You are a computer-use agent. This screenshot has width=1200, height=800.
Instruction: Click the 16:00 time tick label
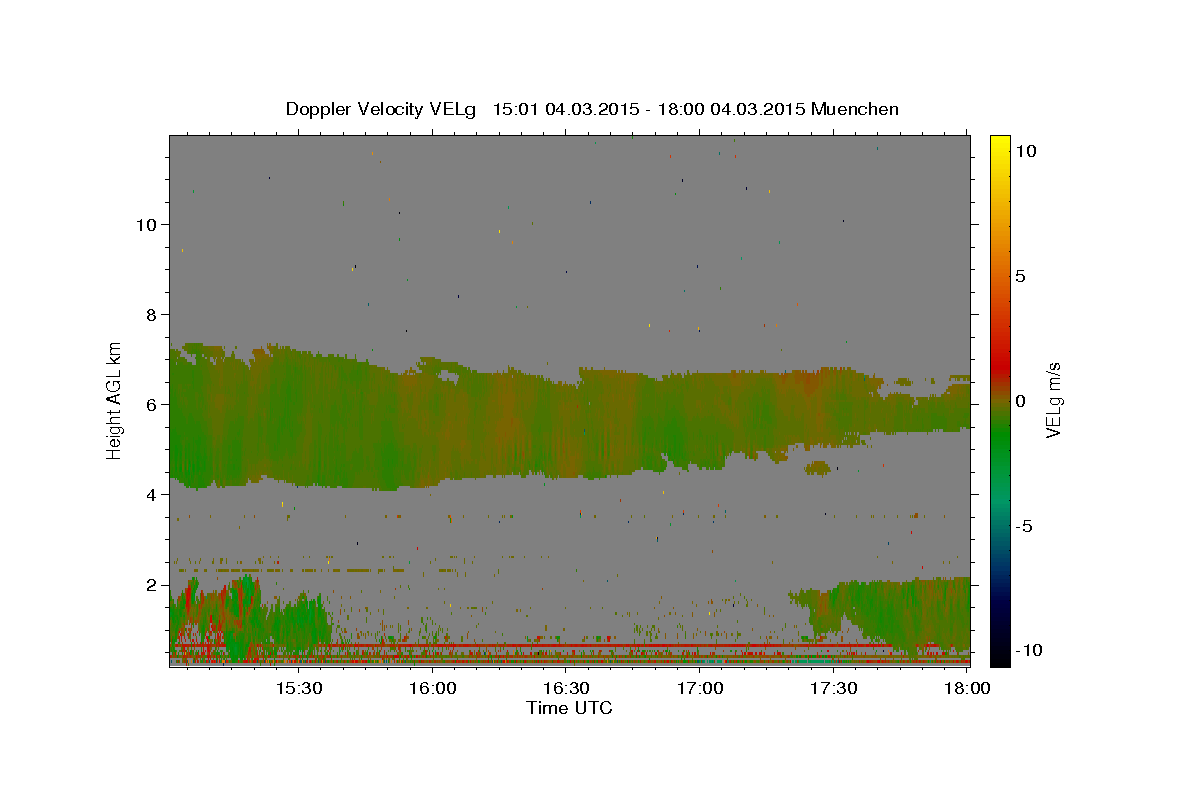433,689
